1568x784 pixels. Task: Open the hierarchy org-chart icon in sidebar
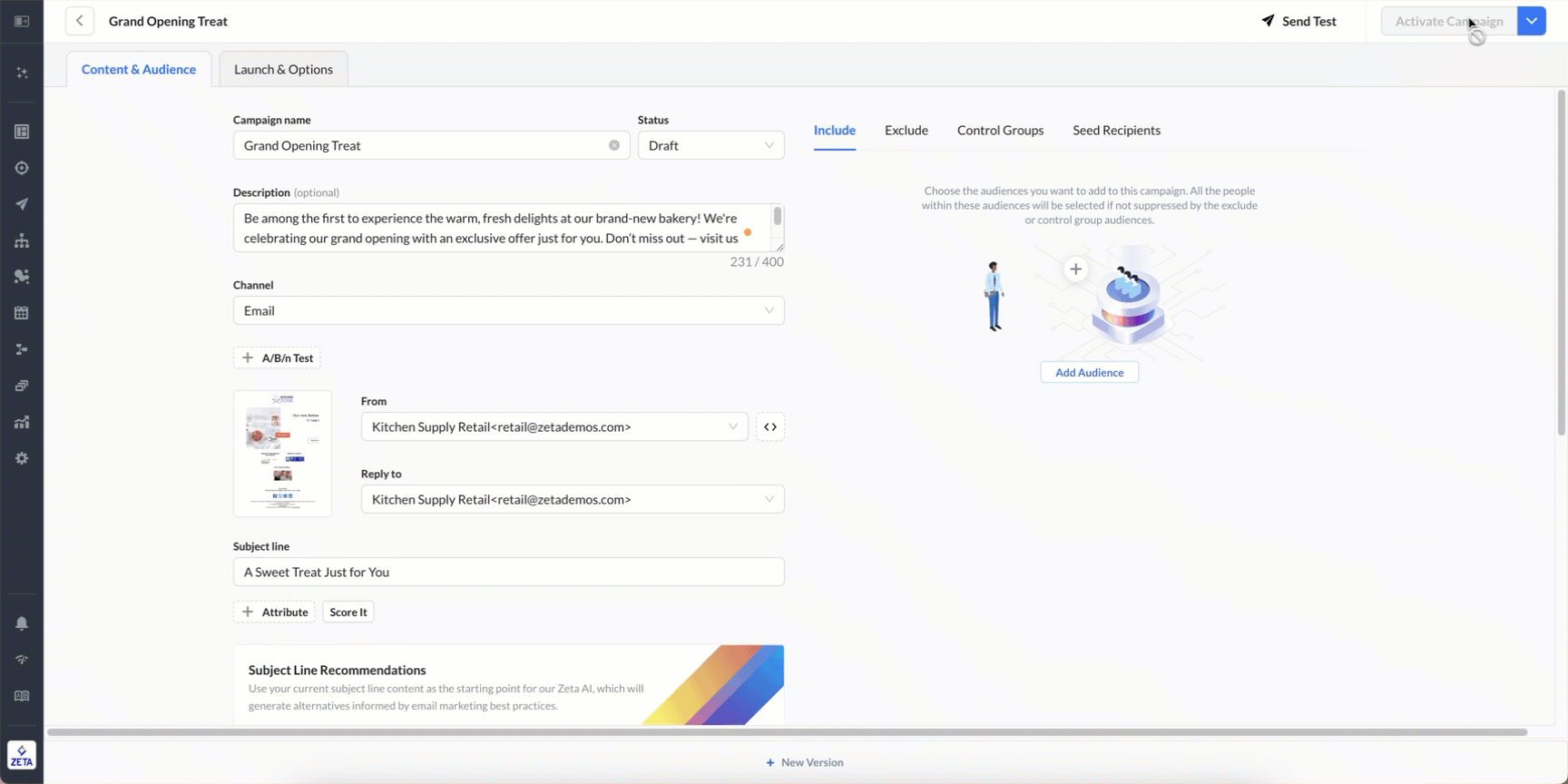[x=22, y=240]
